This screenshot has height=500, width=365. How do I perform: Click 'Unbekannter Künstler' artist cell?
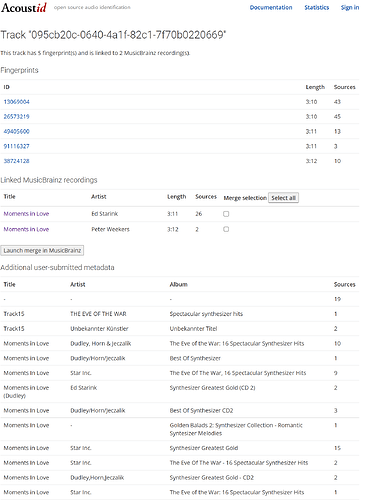coord(99,329)
